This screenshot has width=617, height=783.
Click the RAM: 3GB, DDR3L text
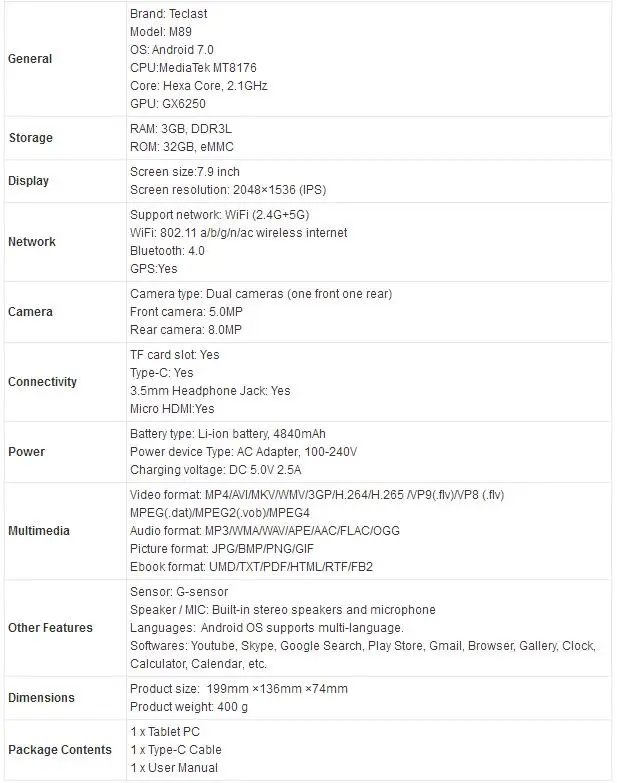tap(181, 129)
